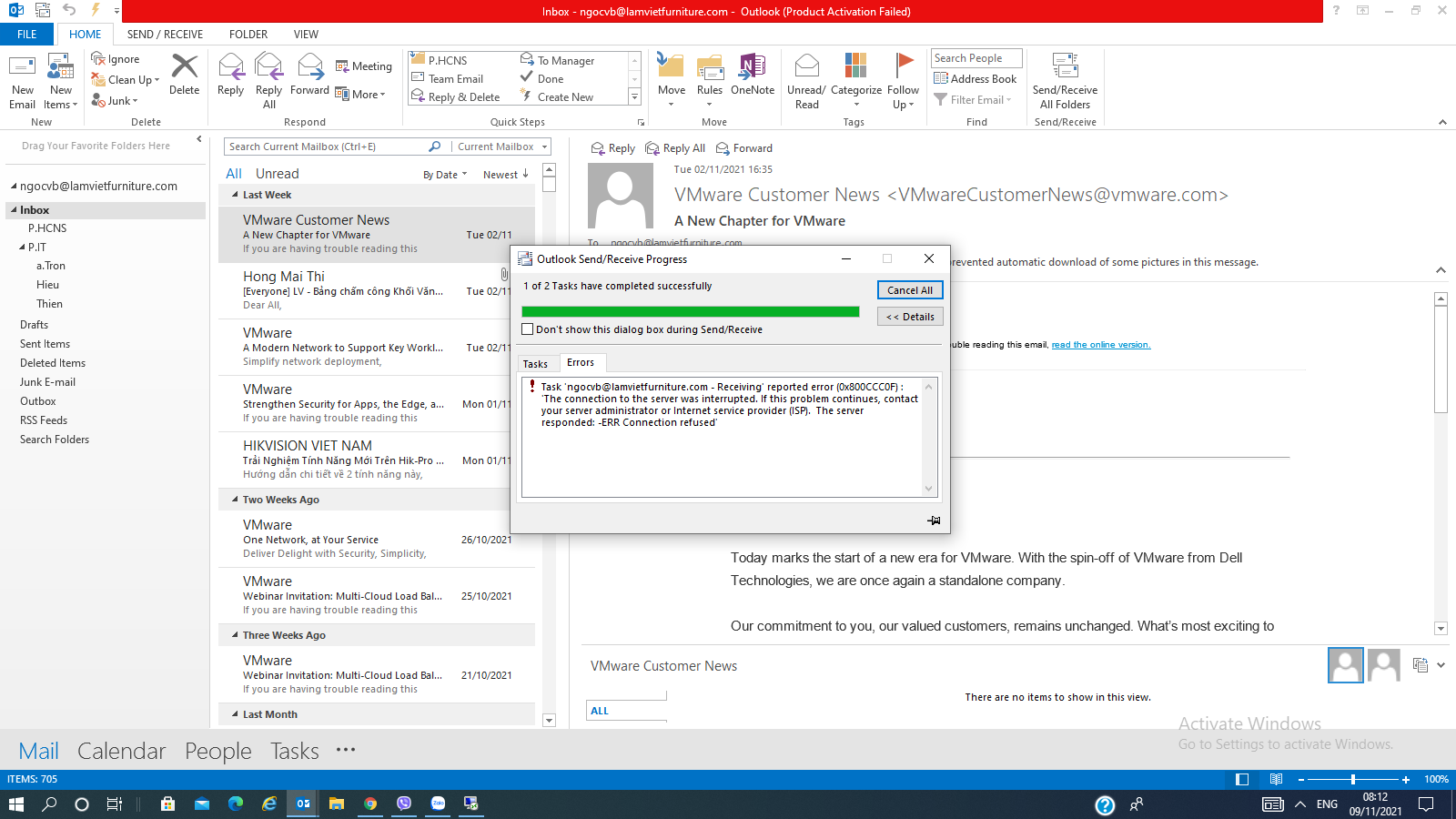Open the Junk dropdown
The image size is (1456, 819).
(x=115, y=101)
